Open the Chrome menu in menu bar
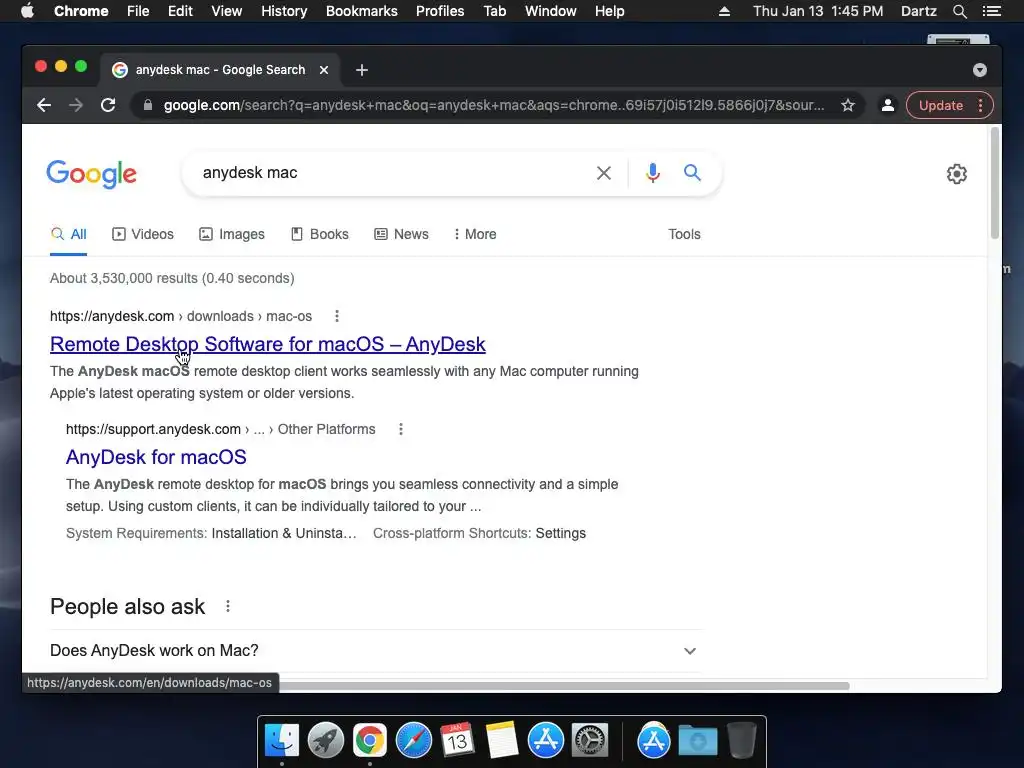Image resolution: width=1024 pixels, height=768 pixels. click(81, 11)
